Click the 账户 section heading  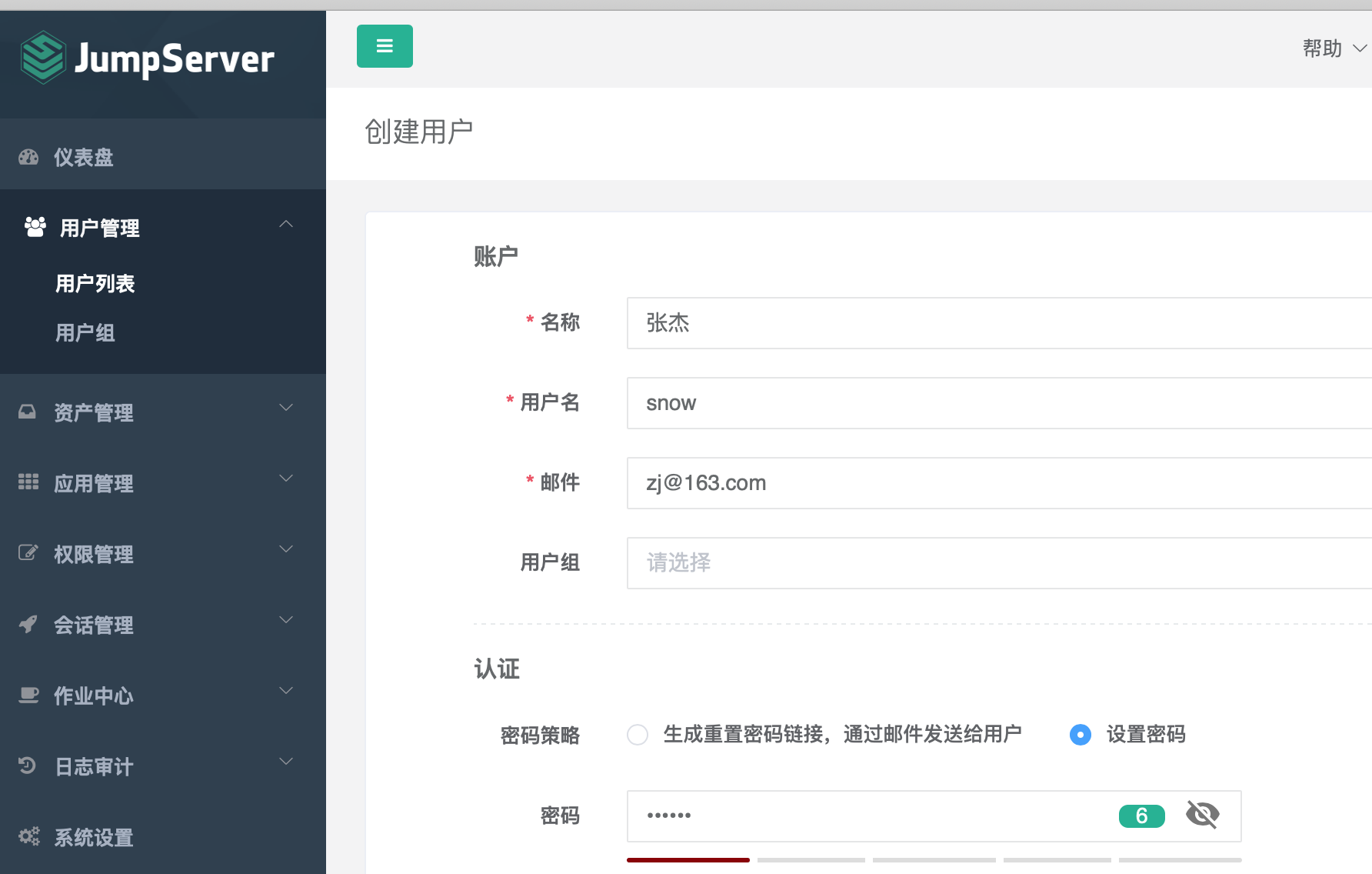[496, 256]
